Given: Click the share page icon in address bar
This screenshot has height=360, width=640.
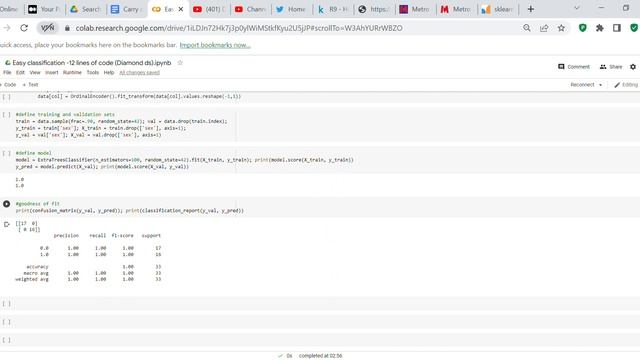Looking at the screenshot, I should (x=544, y=28).
